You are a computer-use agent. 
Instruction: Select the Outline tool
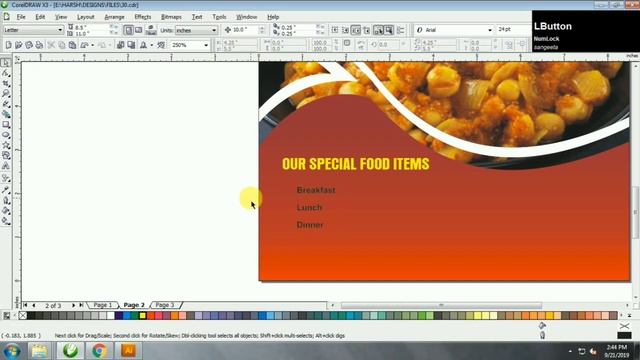(6, 200)
